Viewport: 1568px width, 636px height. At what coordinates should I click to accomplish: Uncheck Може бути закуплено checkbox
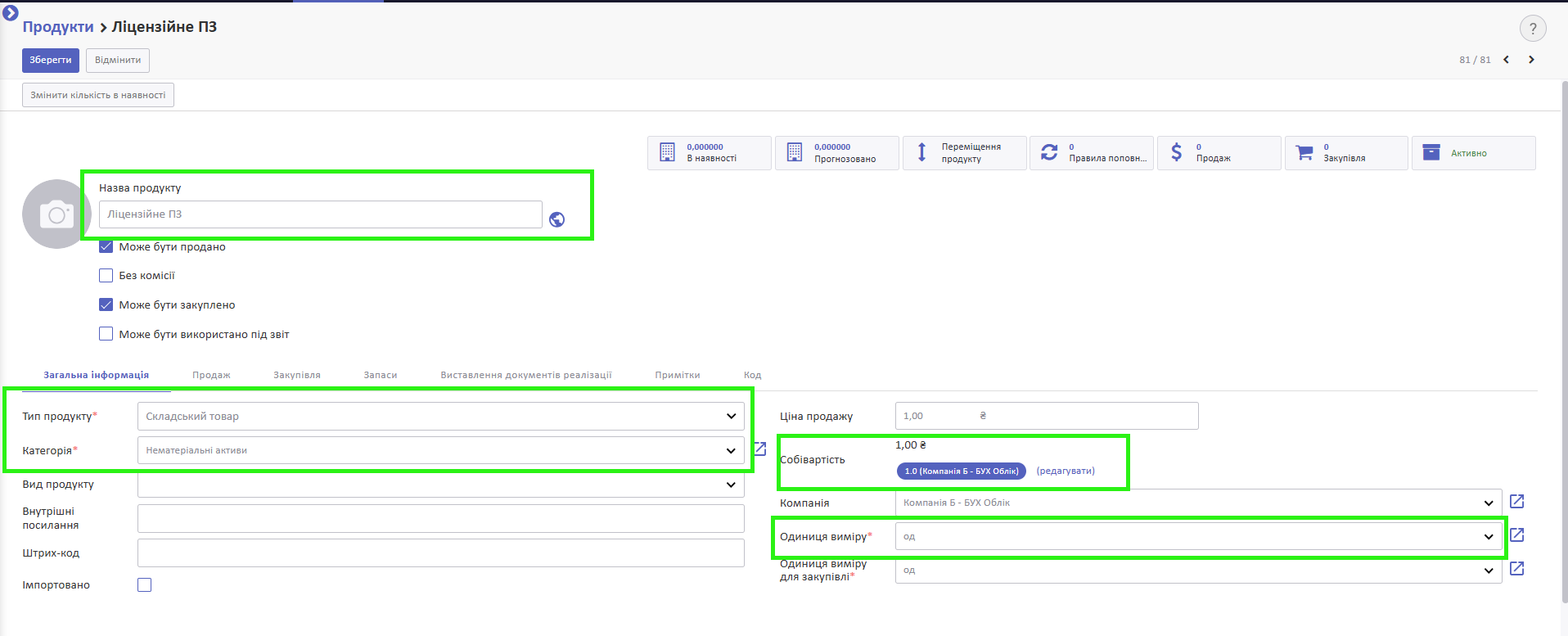(x=106, y=304)
